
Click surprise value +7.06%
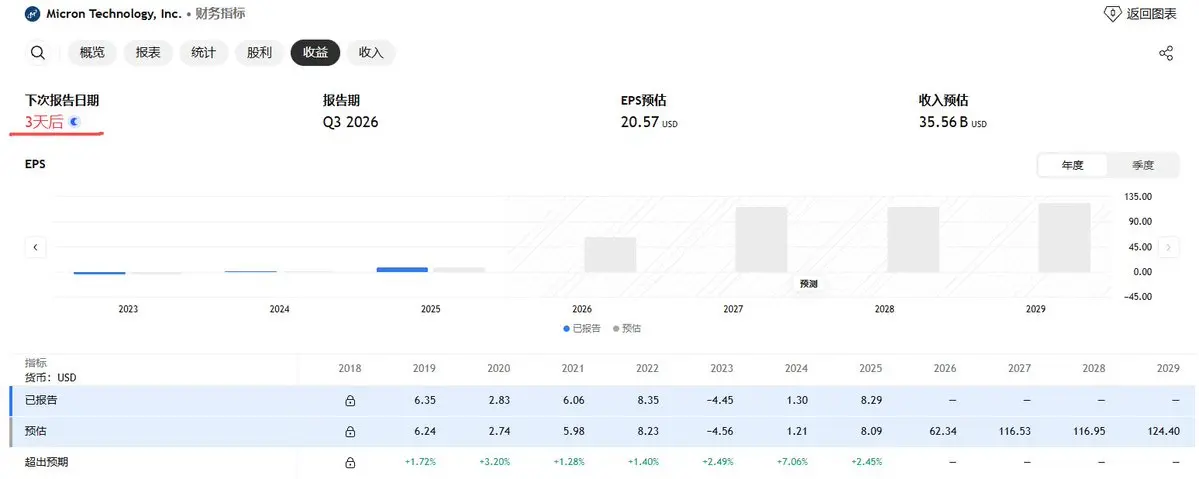coord(790,462)
